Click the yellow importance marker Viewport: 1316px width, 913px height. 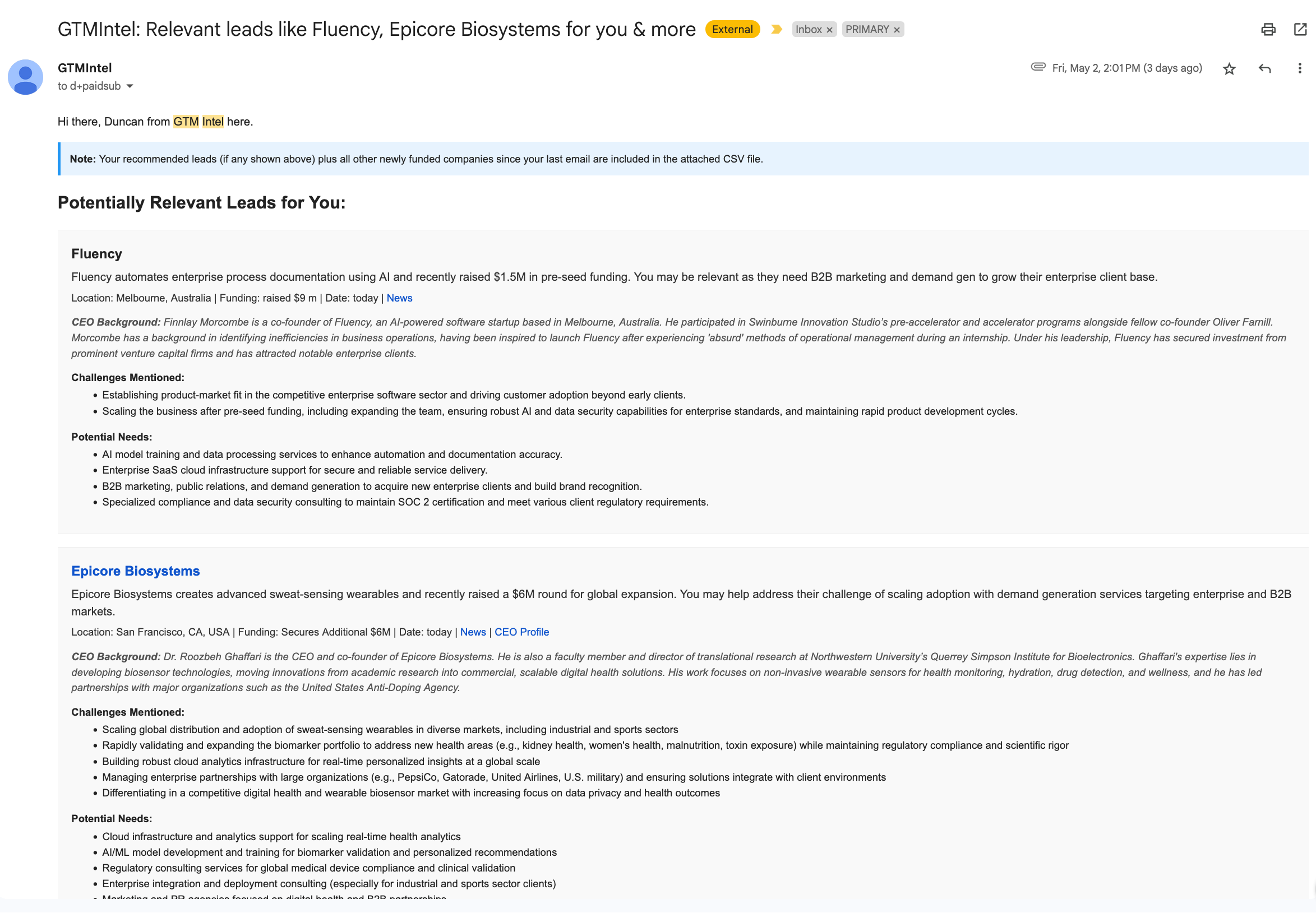click(776, 29)
